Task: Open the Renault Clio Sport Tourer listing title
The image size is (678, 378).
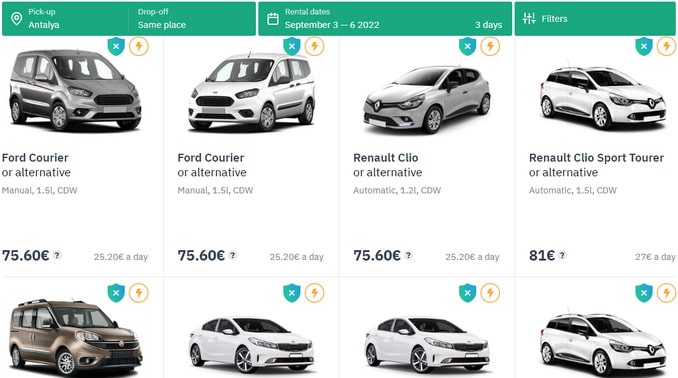Action: [x=596, y=158]
